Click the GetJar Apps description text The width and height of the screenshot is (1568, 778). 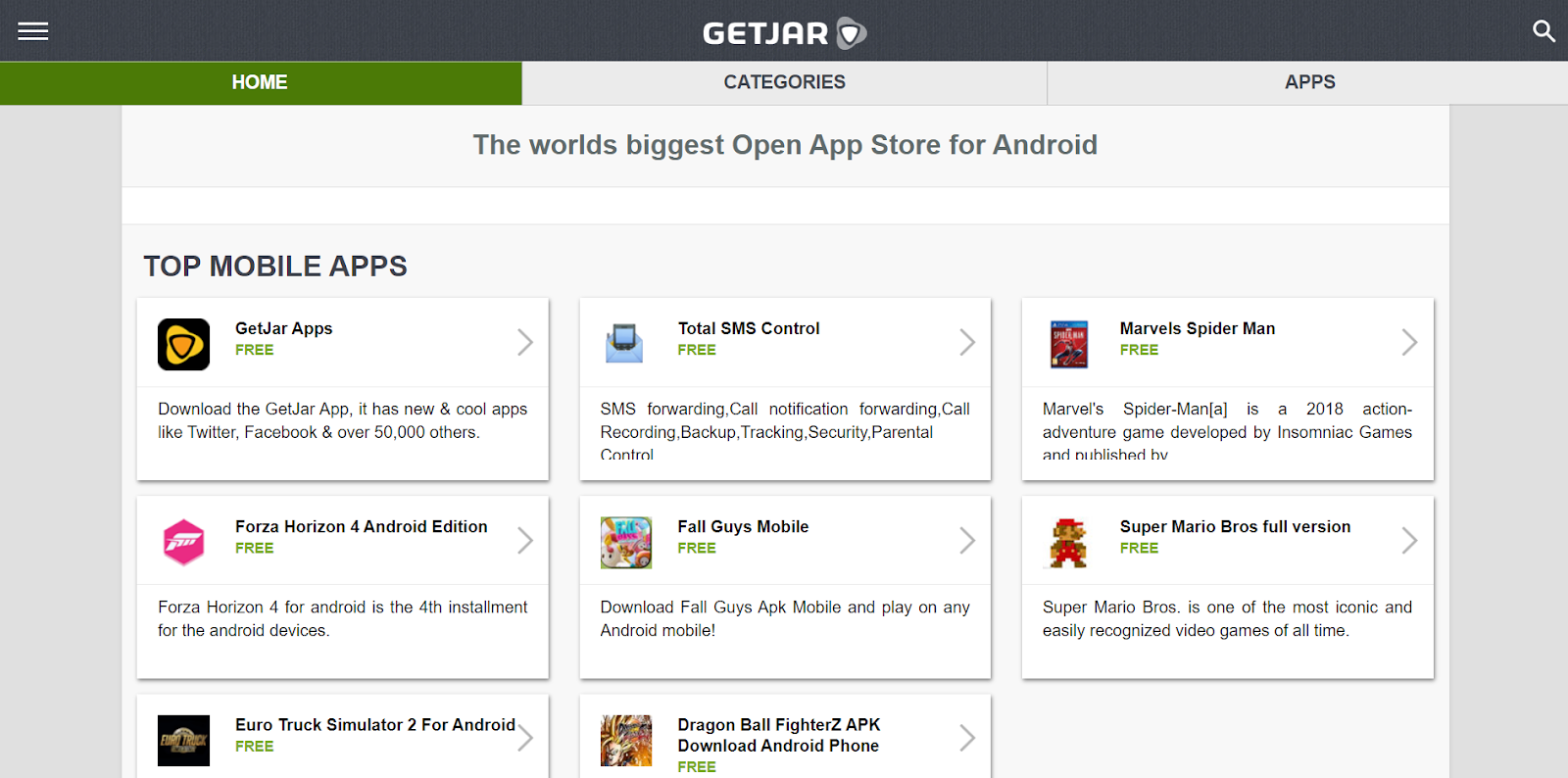click(343, 420)
